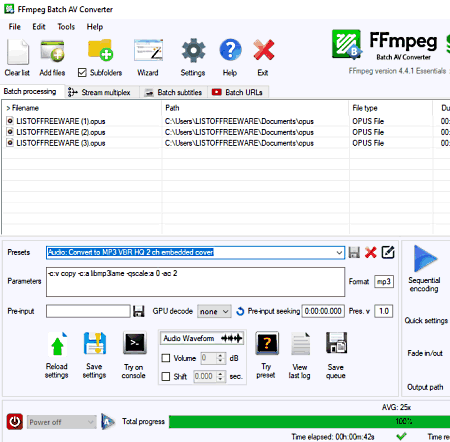Edit preset using the pencil icon
Image resolution: width=450 pixels, height=442 pixels.
pos(388,252)
